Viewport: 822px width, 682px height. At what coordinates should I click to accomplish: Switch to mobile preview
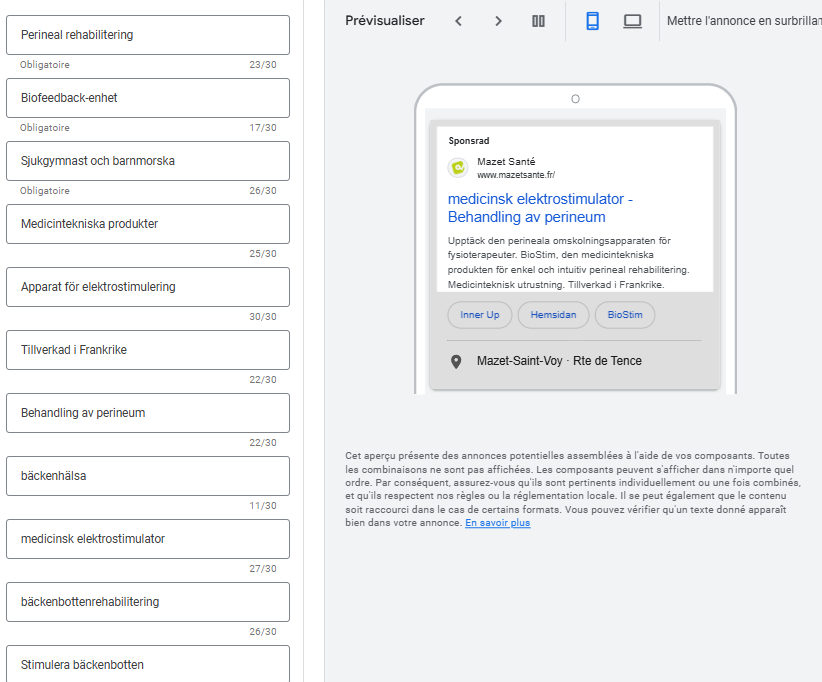pyautogui.click(x=592, y=21)
